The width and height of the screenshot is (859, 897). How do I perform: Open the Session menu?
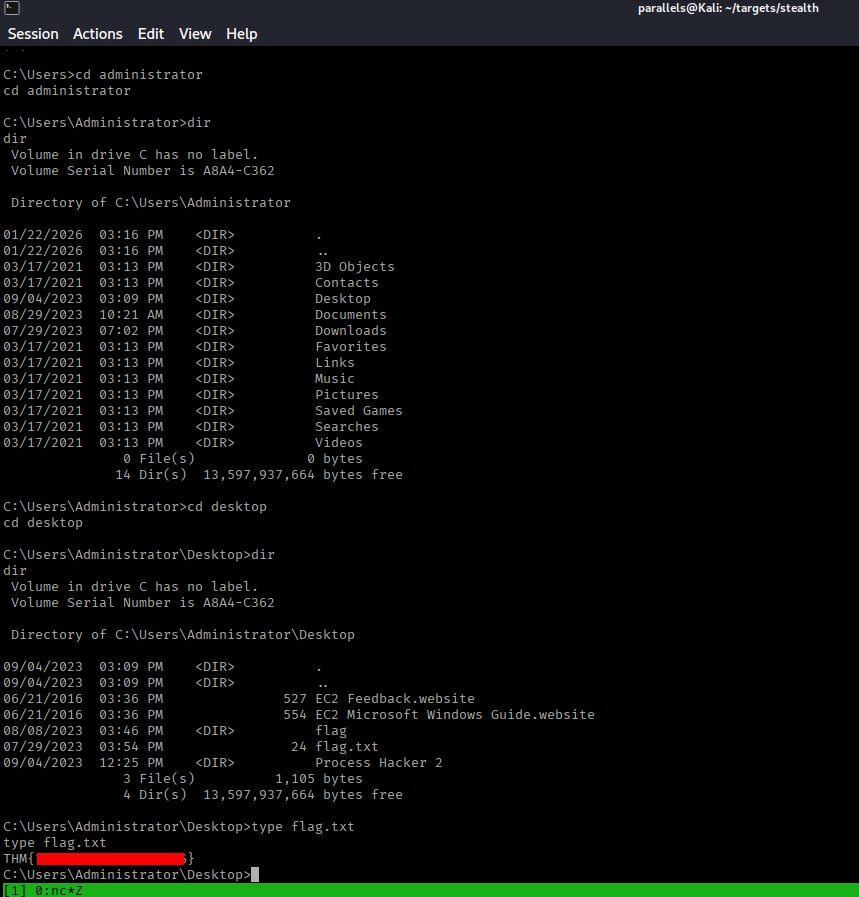33,34
